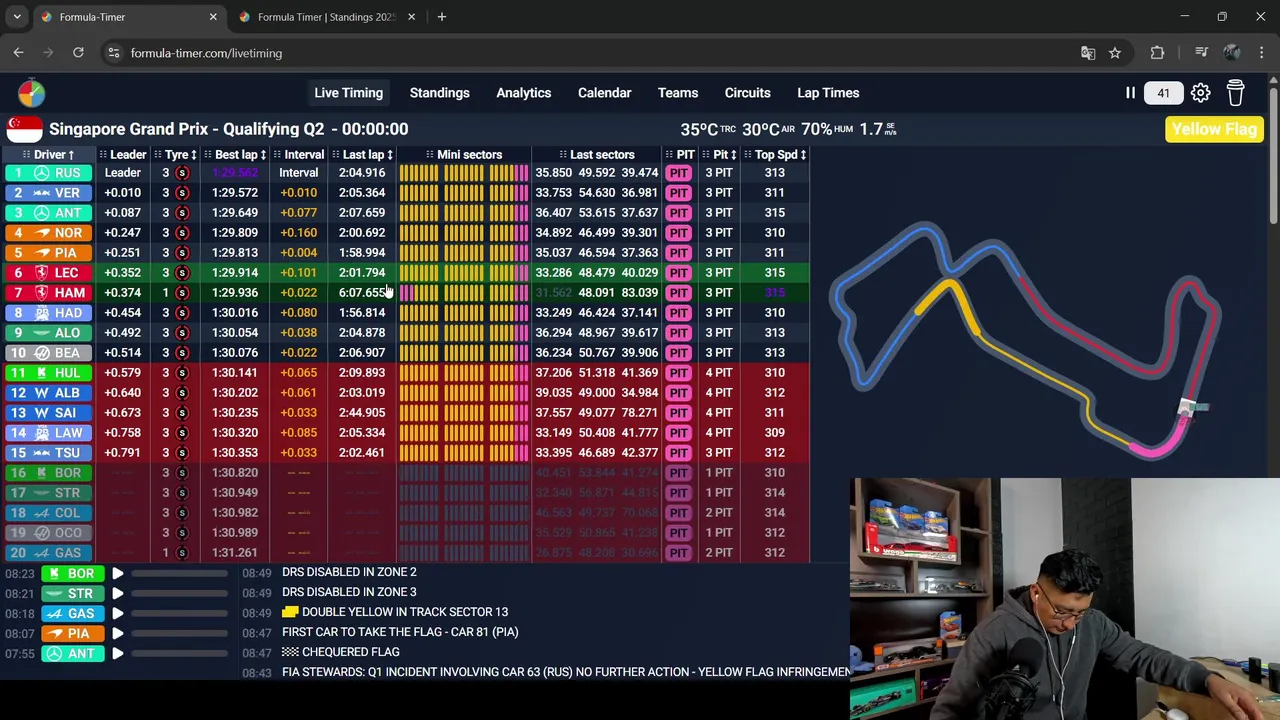Click the PIT badge in LEC row

coord(679,273)
